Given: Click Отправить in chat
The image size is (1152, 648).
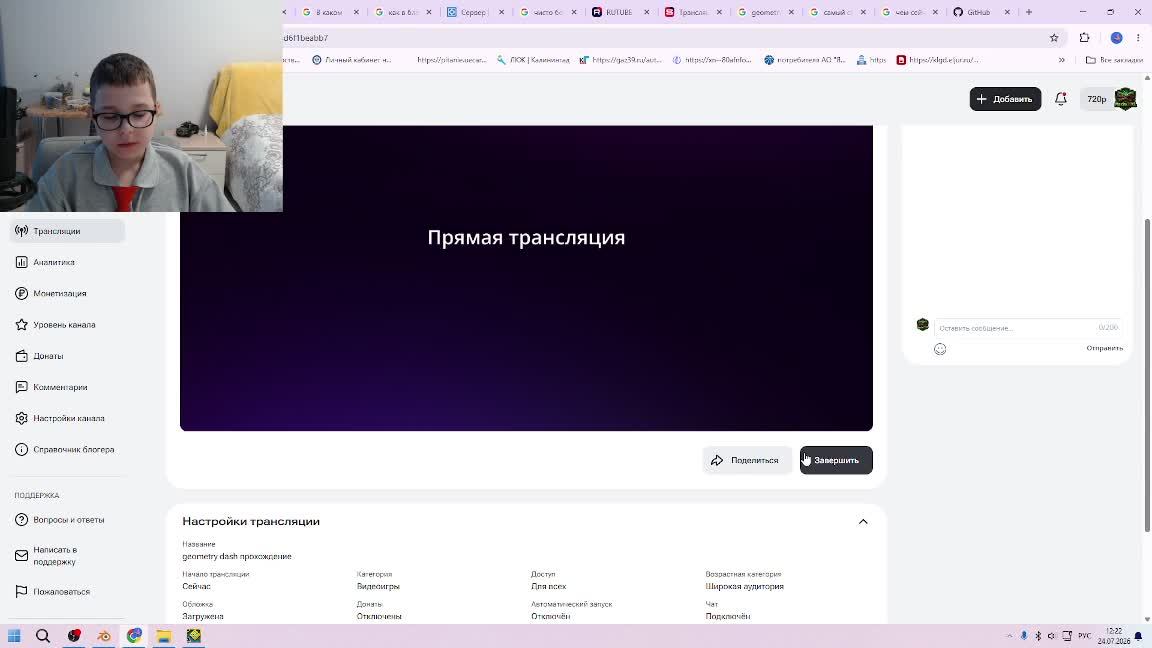Looking at the screenshot, I should (1104, 348).
